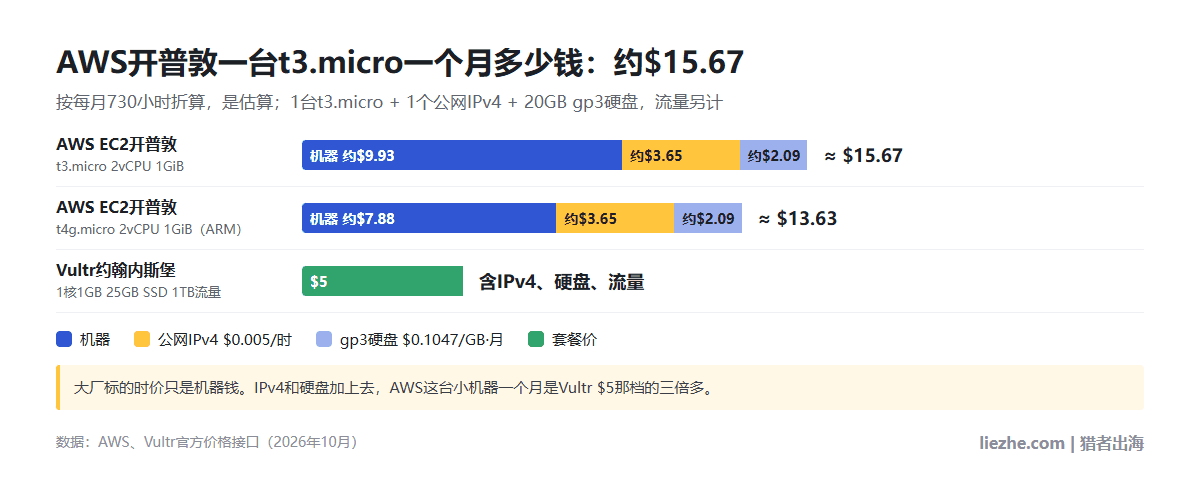Viewport: 1200px width, 497px height.
Task: Click the green Vultr $5 bar
Action: [x=383, y=281]
